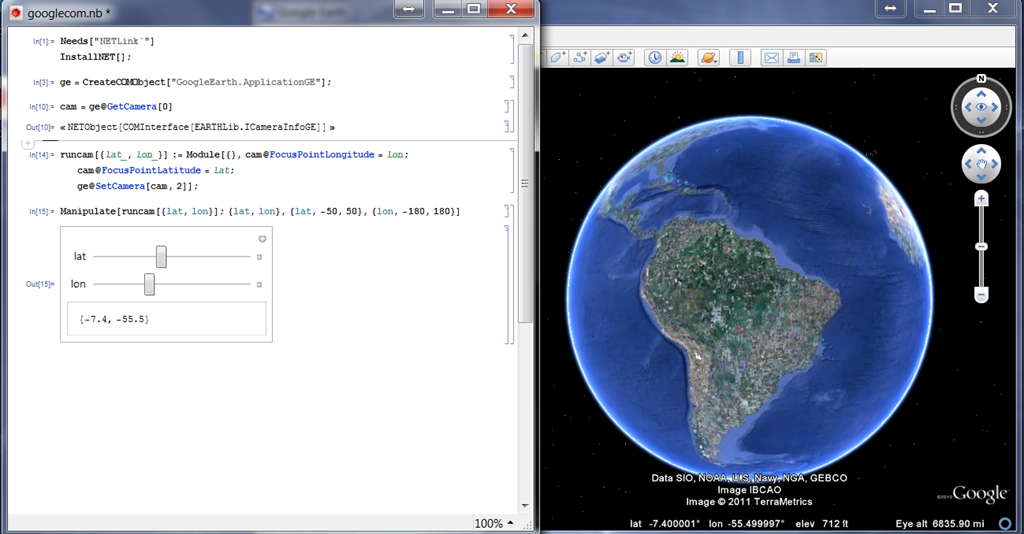This screenshot has height=534, width=1024.
Task: Expand lat slider controls with the plus box
Action: pos(259,257)
